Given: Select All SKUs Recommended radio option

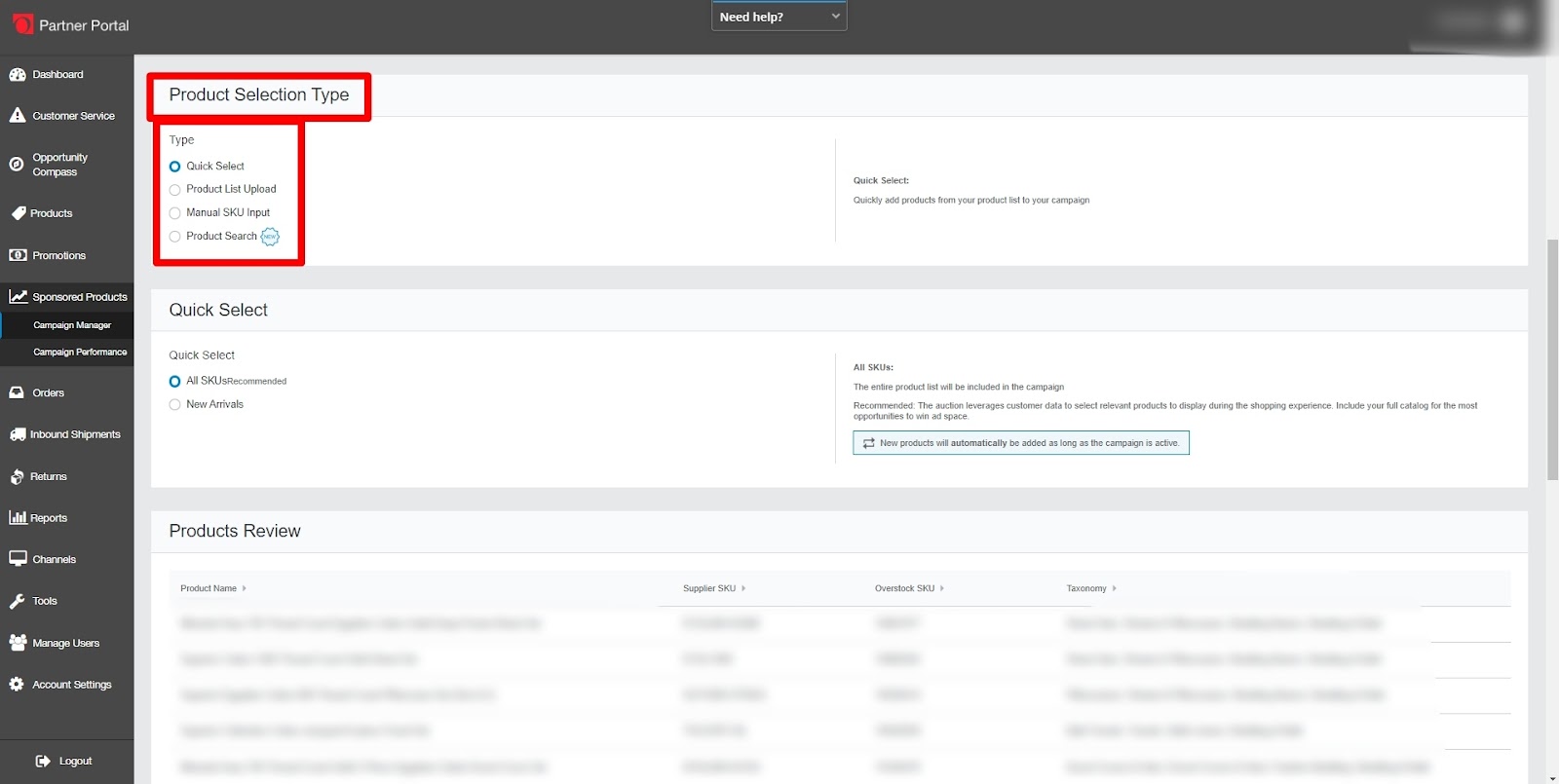Looking at the screenshot, I should click(x=175, y=382).
